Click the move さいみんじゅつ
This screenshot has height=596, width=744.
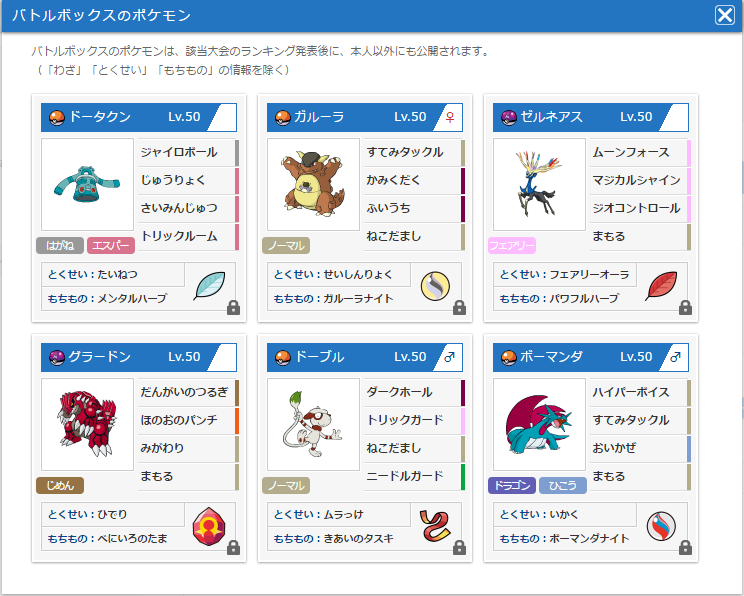click(x=188, y=208)
